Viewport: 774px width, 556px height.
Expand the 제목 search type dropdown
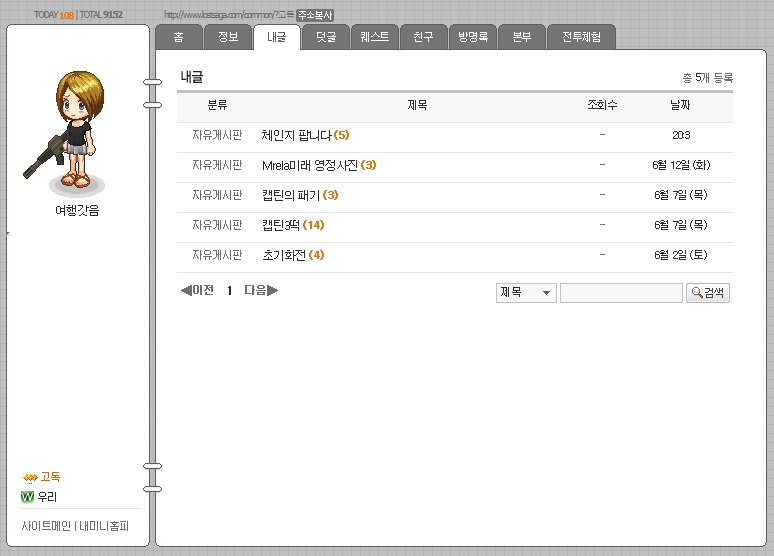(x=526, y=293)
